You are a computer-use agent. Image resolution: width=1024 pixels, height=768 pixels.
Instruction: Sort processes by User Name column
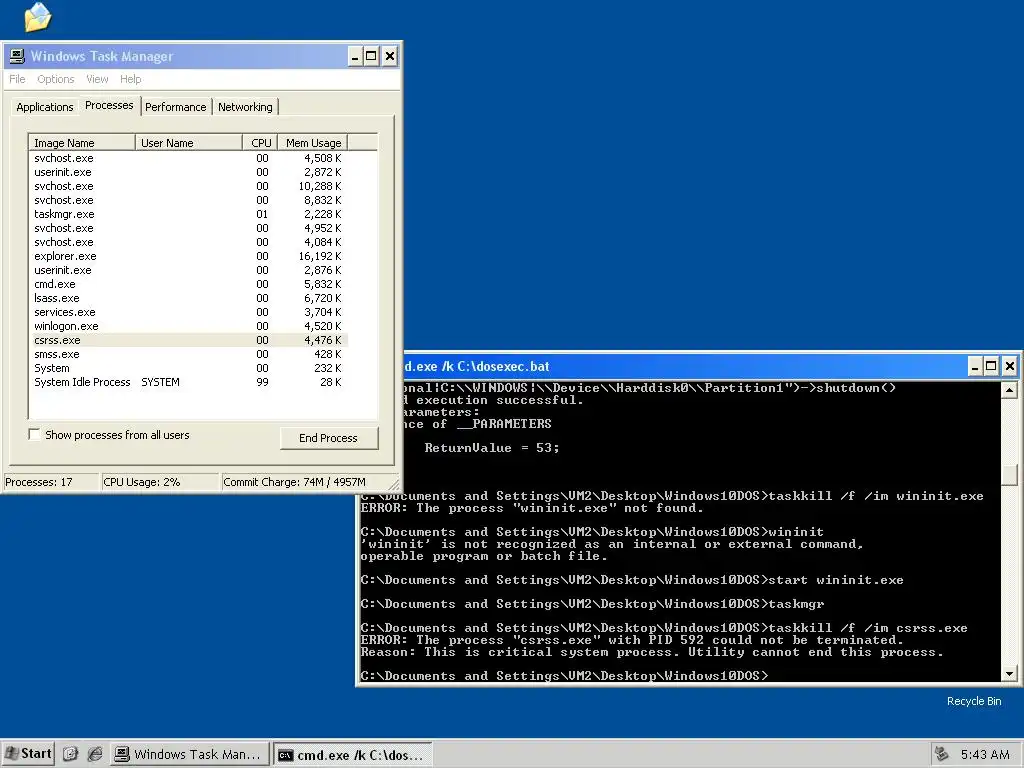click(x=189, y=143)
